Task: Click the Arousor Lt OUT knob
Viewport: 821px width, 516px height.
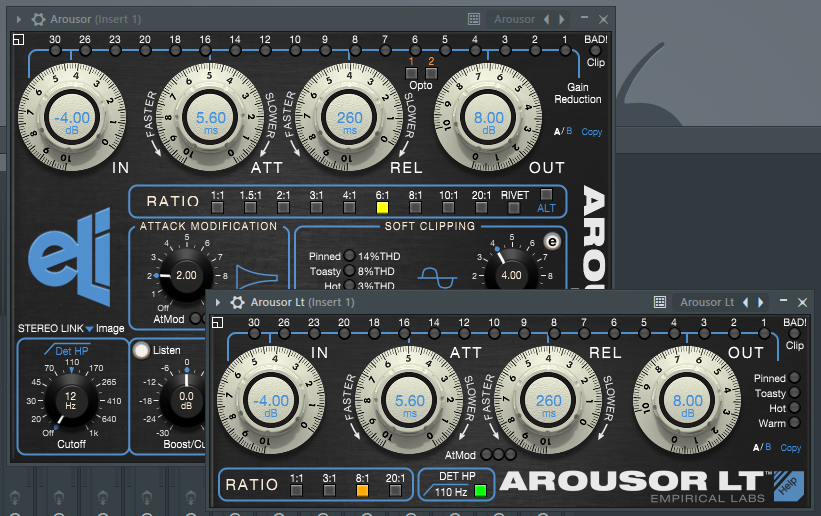Action: [687, 401]
